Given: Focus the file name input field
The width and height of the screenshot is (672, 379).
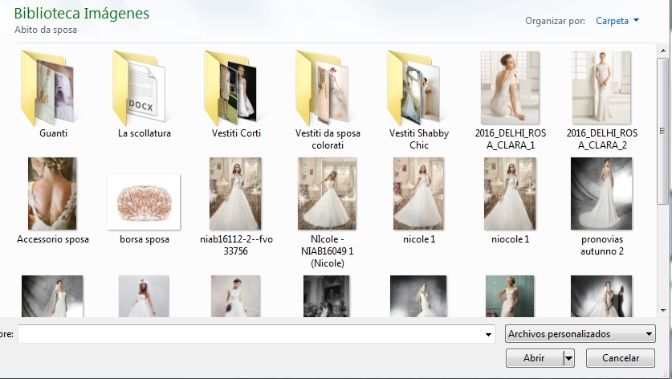Looking at the screenshot, I should [256, 334].
